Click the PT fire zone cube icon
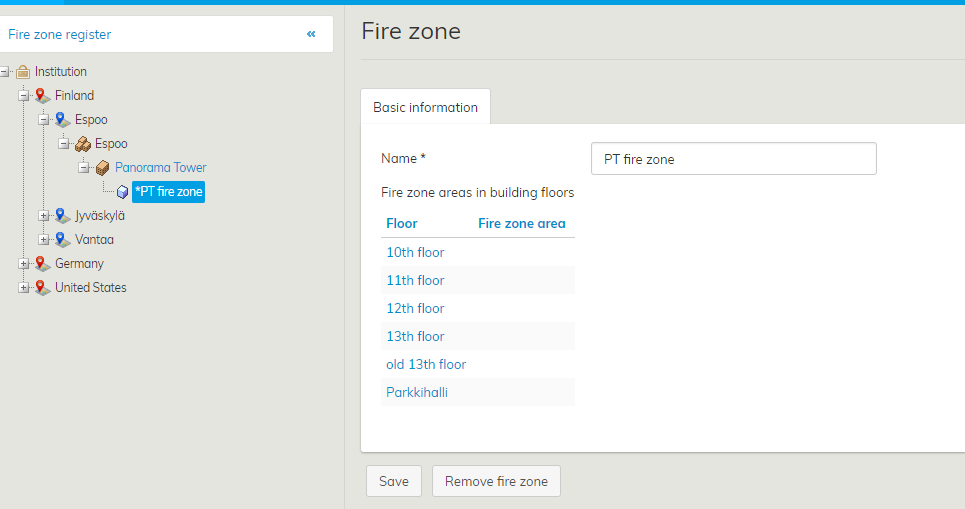The width and height of the screenshot is (965, 509). [122, 192]
